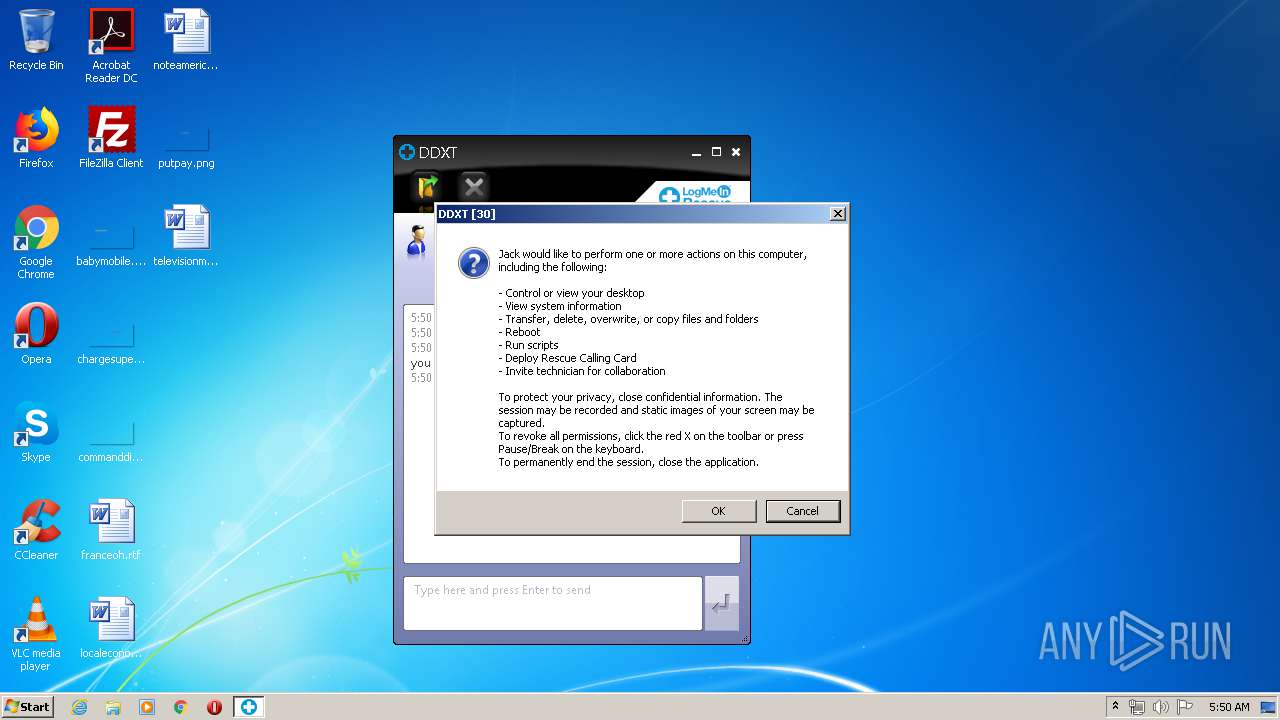Maximize the DDXT window
The width and height of the screenshot is (1280, 720).
(716, 152)
